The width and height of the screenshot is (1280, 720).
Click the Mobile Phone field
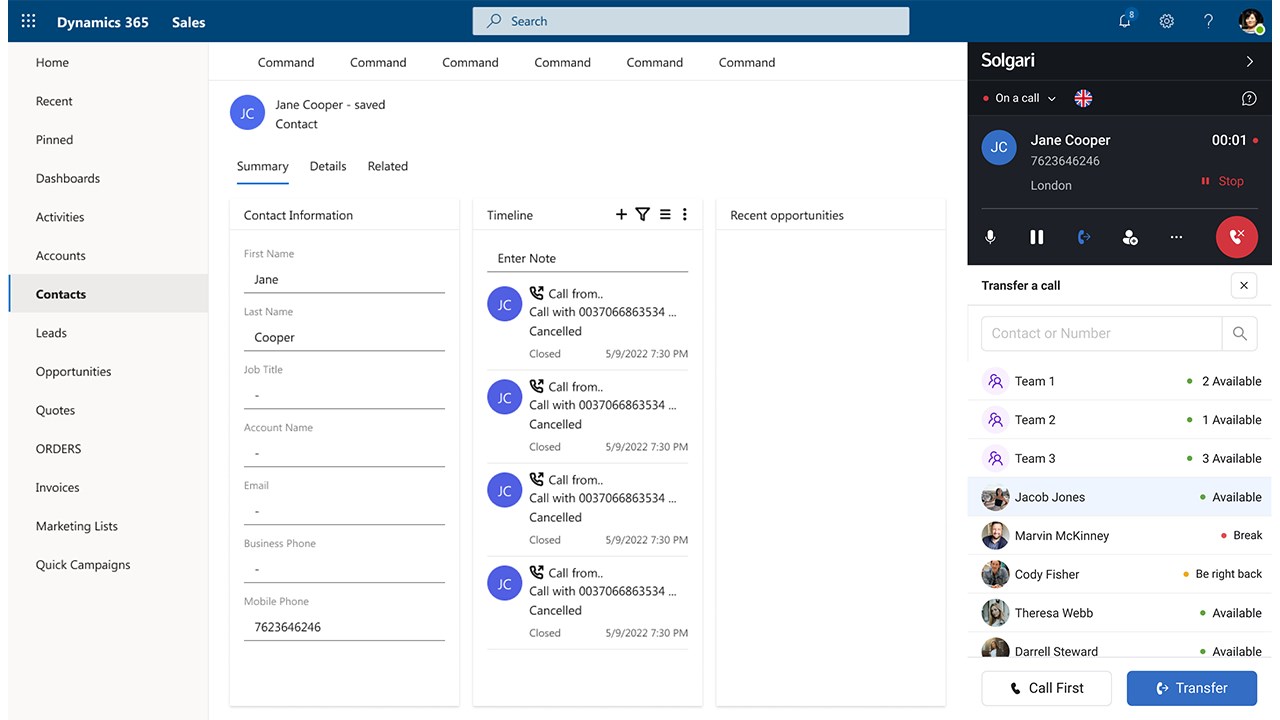(x=344, y=628)
